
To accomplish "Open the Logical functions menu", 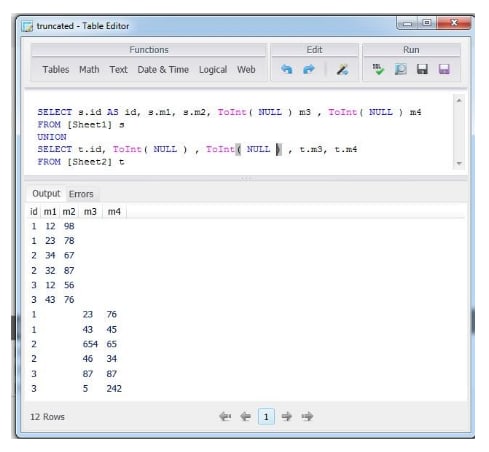I will tap(213, 70).
